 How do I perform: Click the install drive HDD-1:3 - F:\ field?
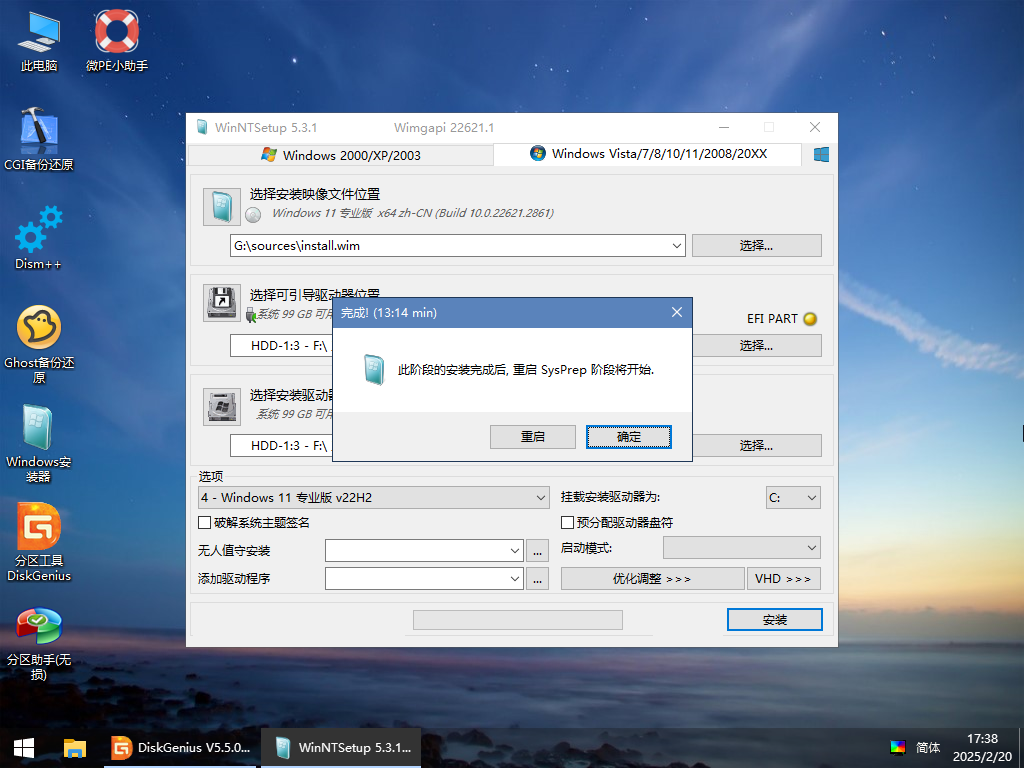tap(281, 445)
